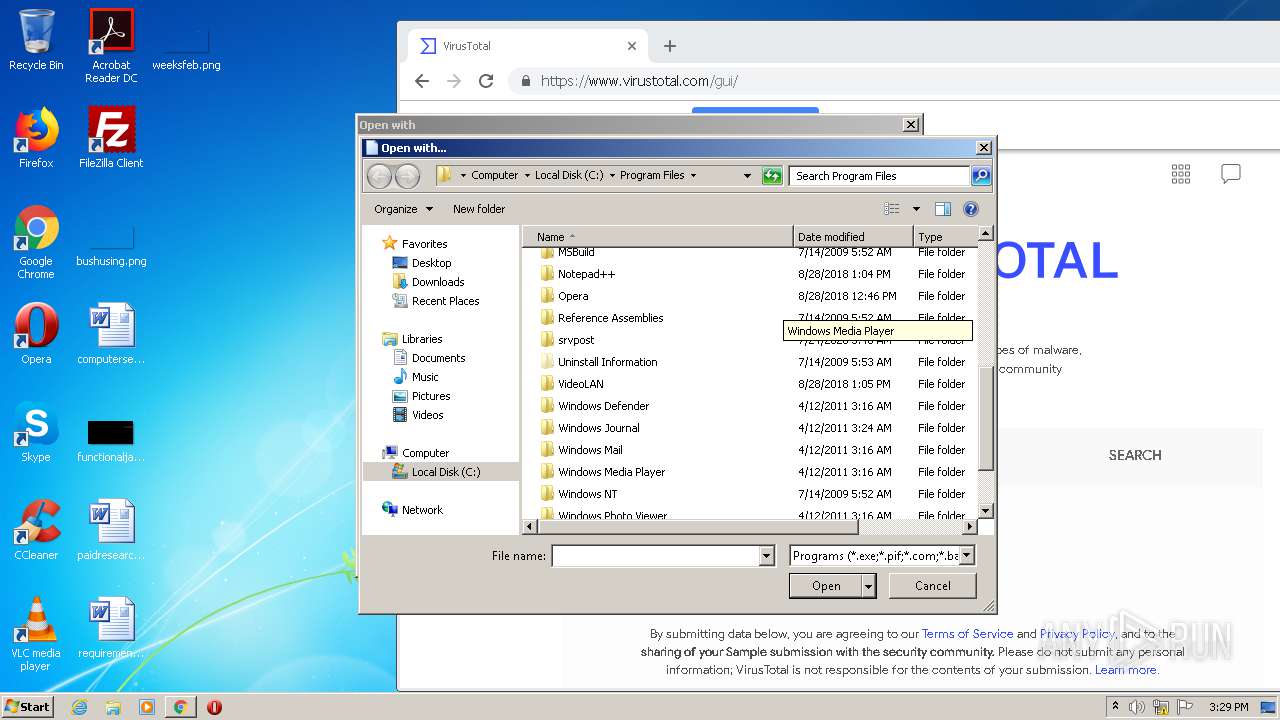Select the Windows Media Player folder
Viewport: 1280px width, 720px height.
612,472
